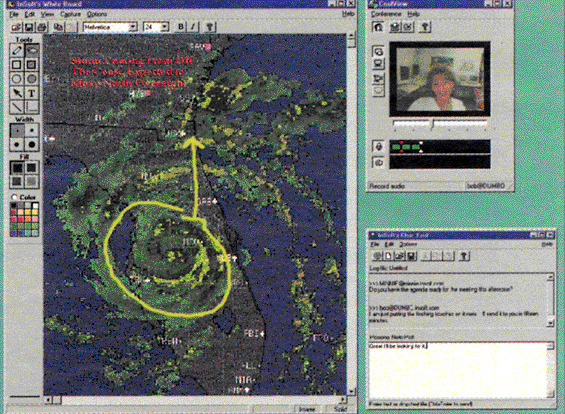
Task: Toggle bold text formatting
Action: tap(181, 27)
